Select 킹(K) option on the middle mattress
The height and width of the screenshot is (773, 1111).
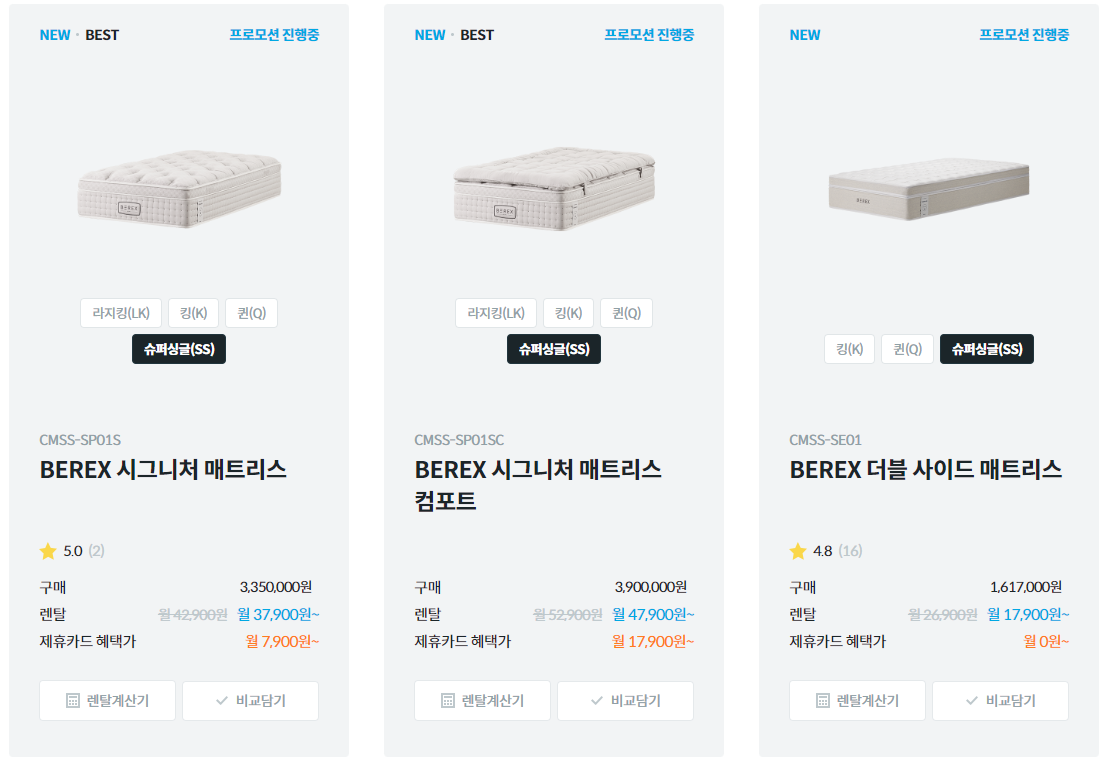coord(568,312)
